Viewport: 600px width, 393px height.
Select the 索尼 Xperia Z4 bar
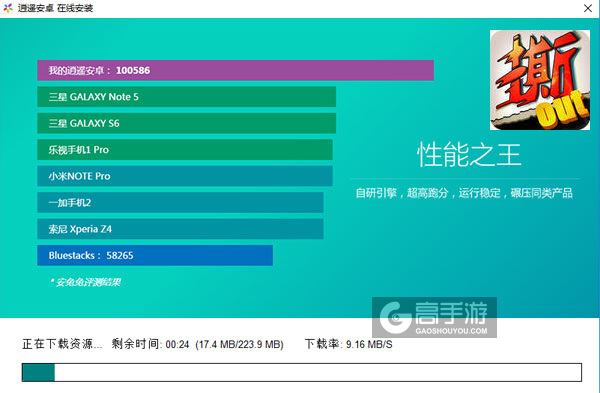pos(180,229)
